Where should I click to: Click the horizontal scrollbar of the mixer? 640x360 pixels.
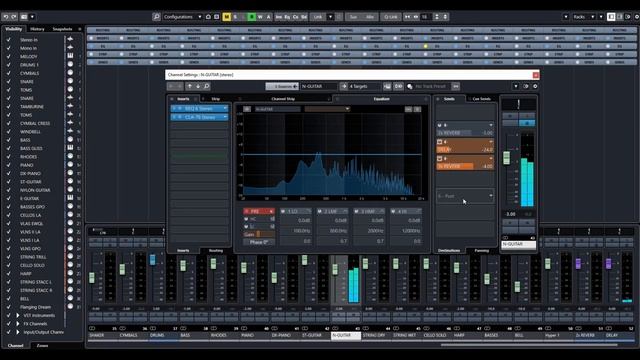(x=529, y=344)
